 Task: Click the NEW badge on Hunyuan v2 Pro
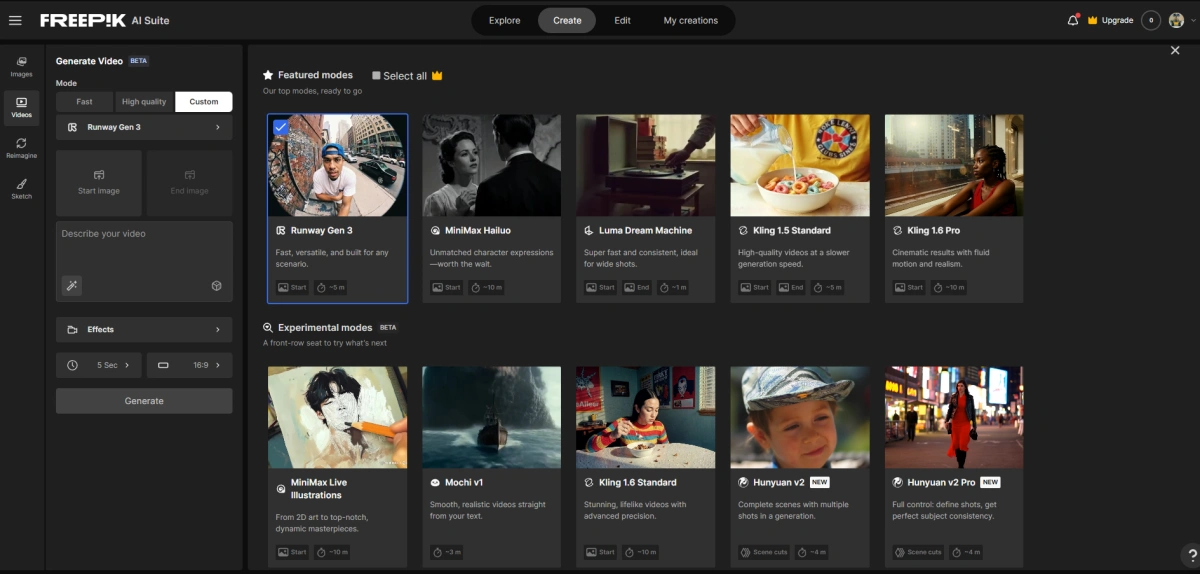(990, 482)
